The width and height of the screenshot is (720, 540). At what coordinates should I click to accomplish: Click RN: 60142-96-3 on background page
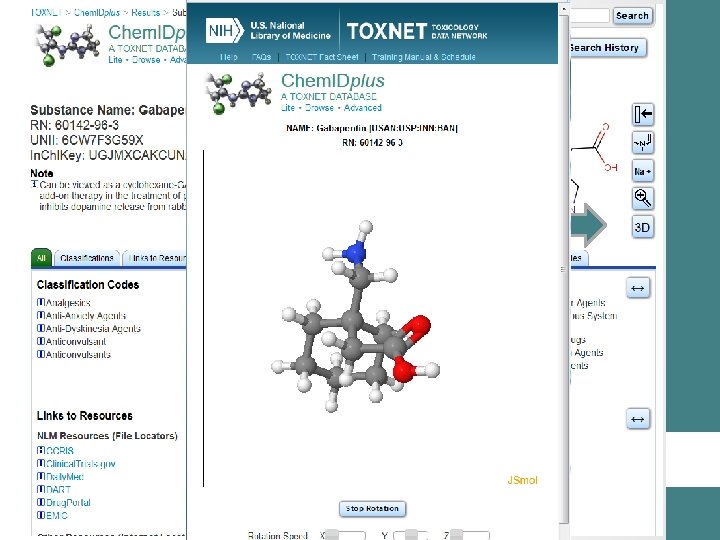point(74,125)
